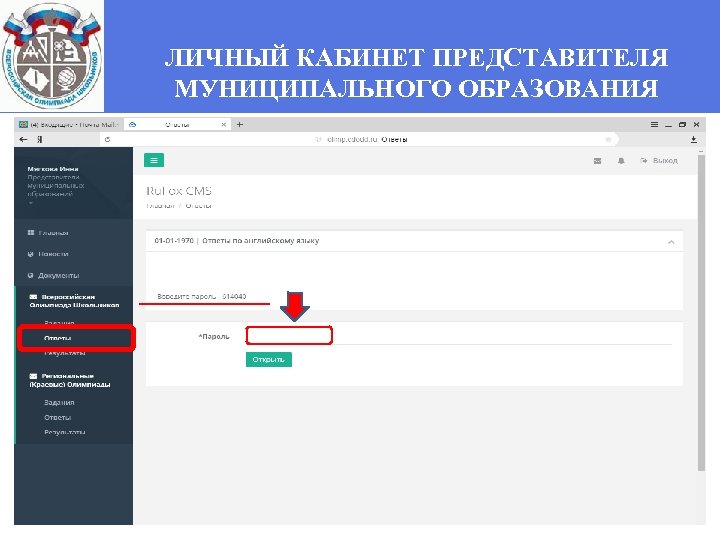720x540 pixels.
Task: Open the browser hamburger menu in title bar
Action: [654, 124]
